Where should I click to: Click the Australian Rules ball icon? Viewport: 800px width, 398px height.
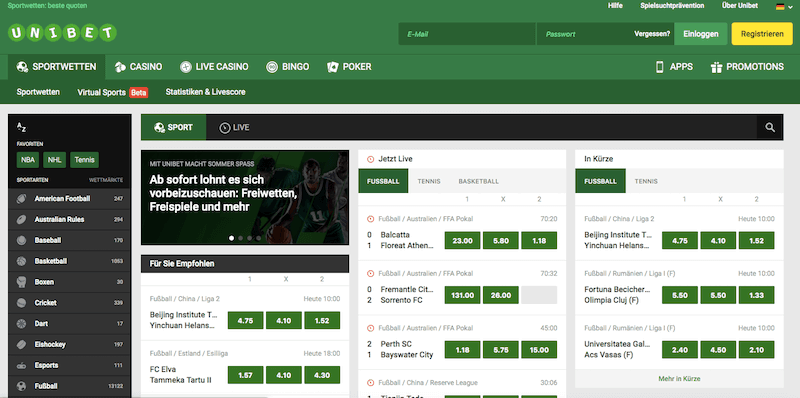coord(21,219)
